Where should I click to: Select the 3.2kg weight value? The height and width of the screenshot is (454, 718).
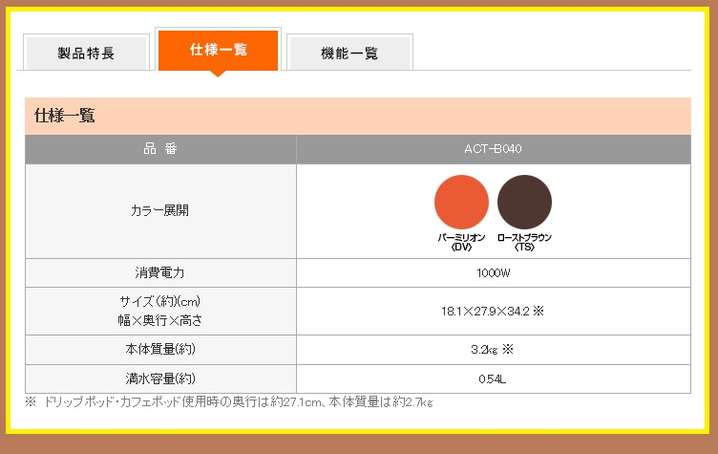click(x=487, y=349)
